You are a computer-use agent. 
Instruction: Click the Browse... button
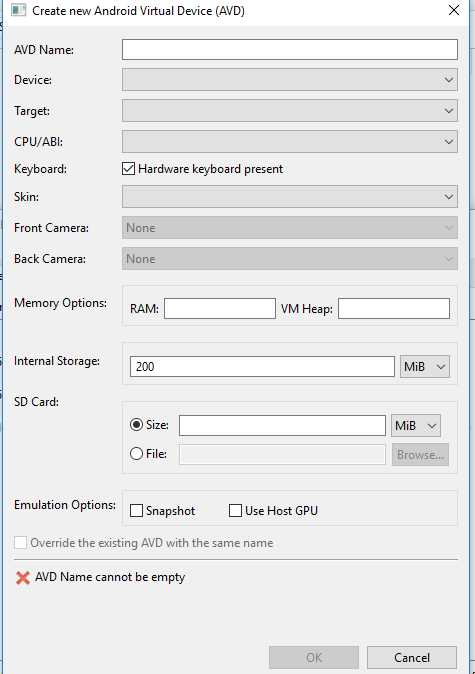coord(420,454)
